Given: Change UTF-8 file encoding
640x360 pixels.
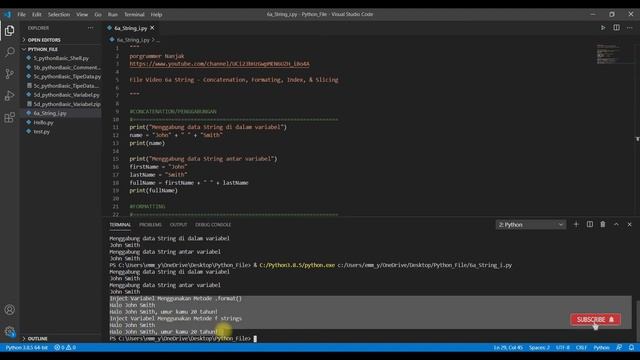Looking at the screenshot, I should point(562,348).
